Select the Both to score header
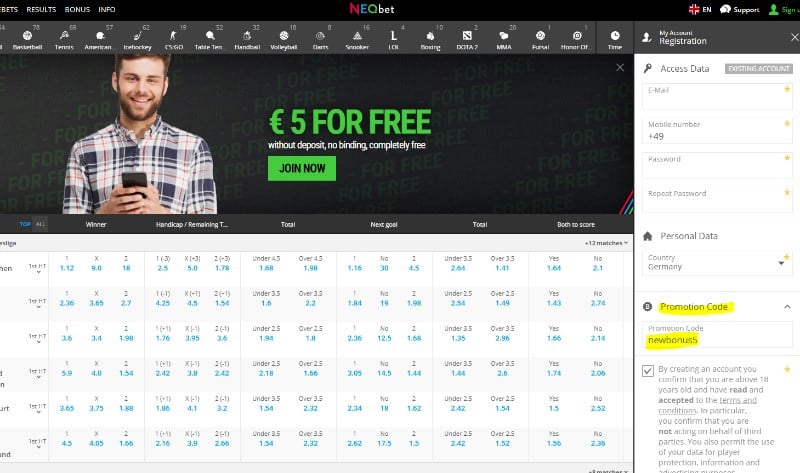 tap(576, 225)
